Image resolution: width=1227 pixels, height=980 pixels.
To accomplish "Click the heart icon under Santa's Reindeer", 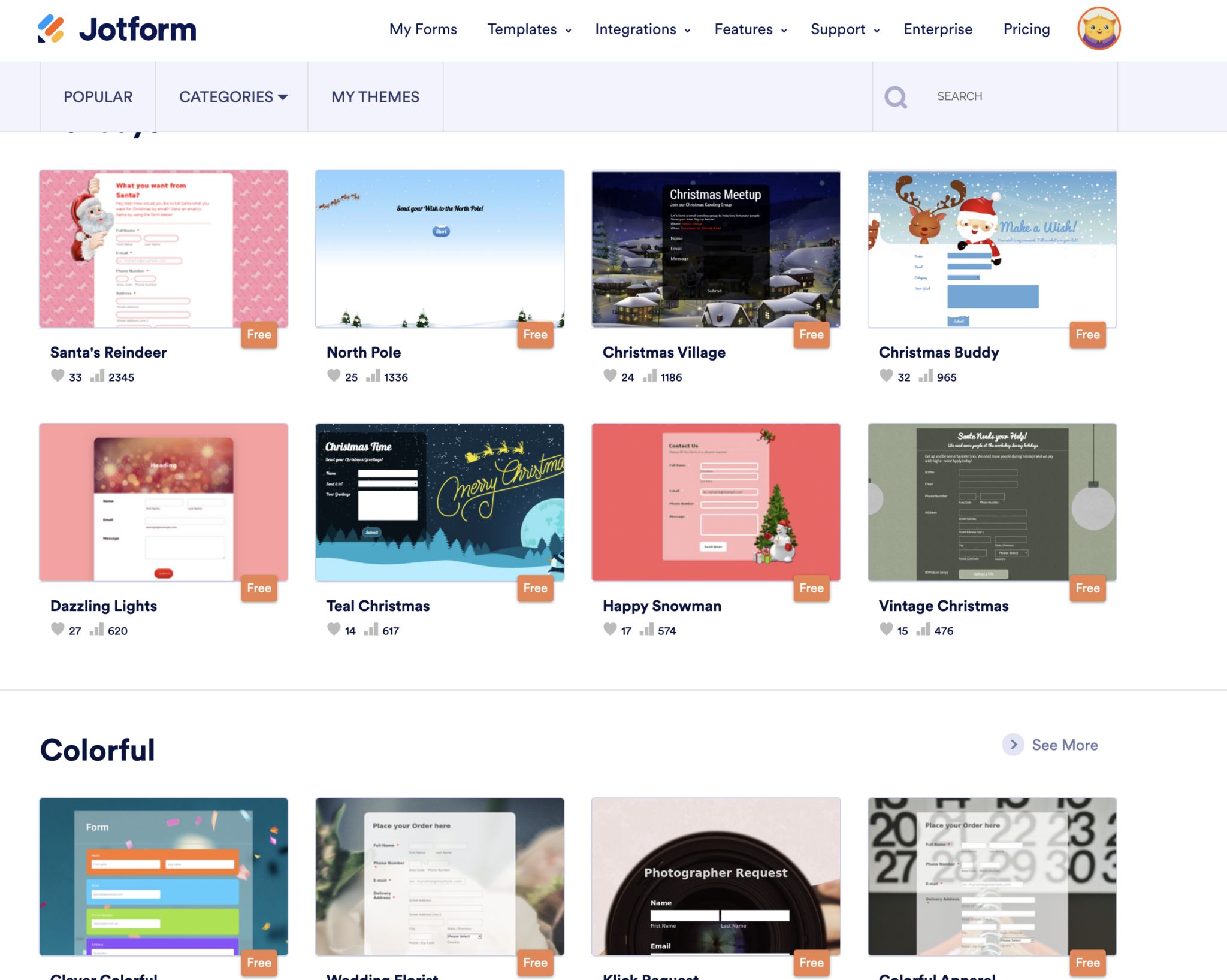I will [x=58, y=376].
